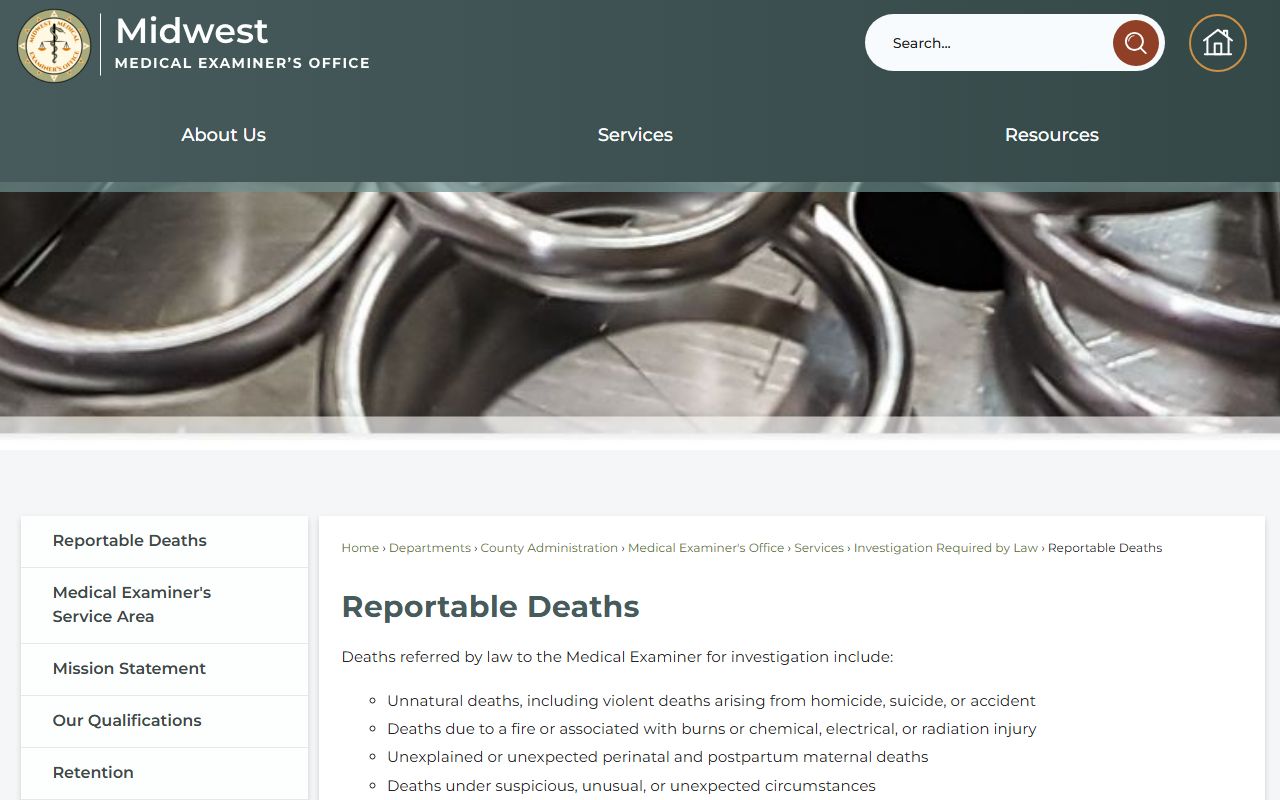Screen dimensions: 1280x800
Task: Click the metal rings banner image
Action: tap(640, 310)
